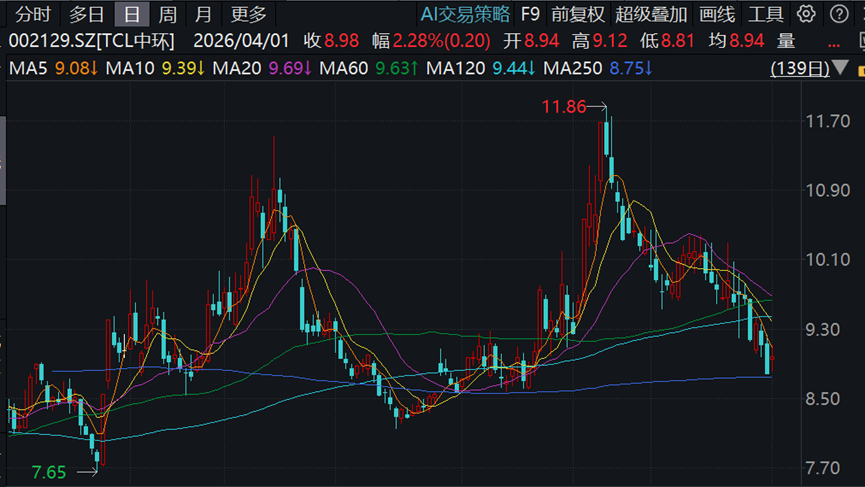
Task: Open 超级叠加 overlay option
Action: click(x=651, y=14)
